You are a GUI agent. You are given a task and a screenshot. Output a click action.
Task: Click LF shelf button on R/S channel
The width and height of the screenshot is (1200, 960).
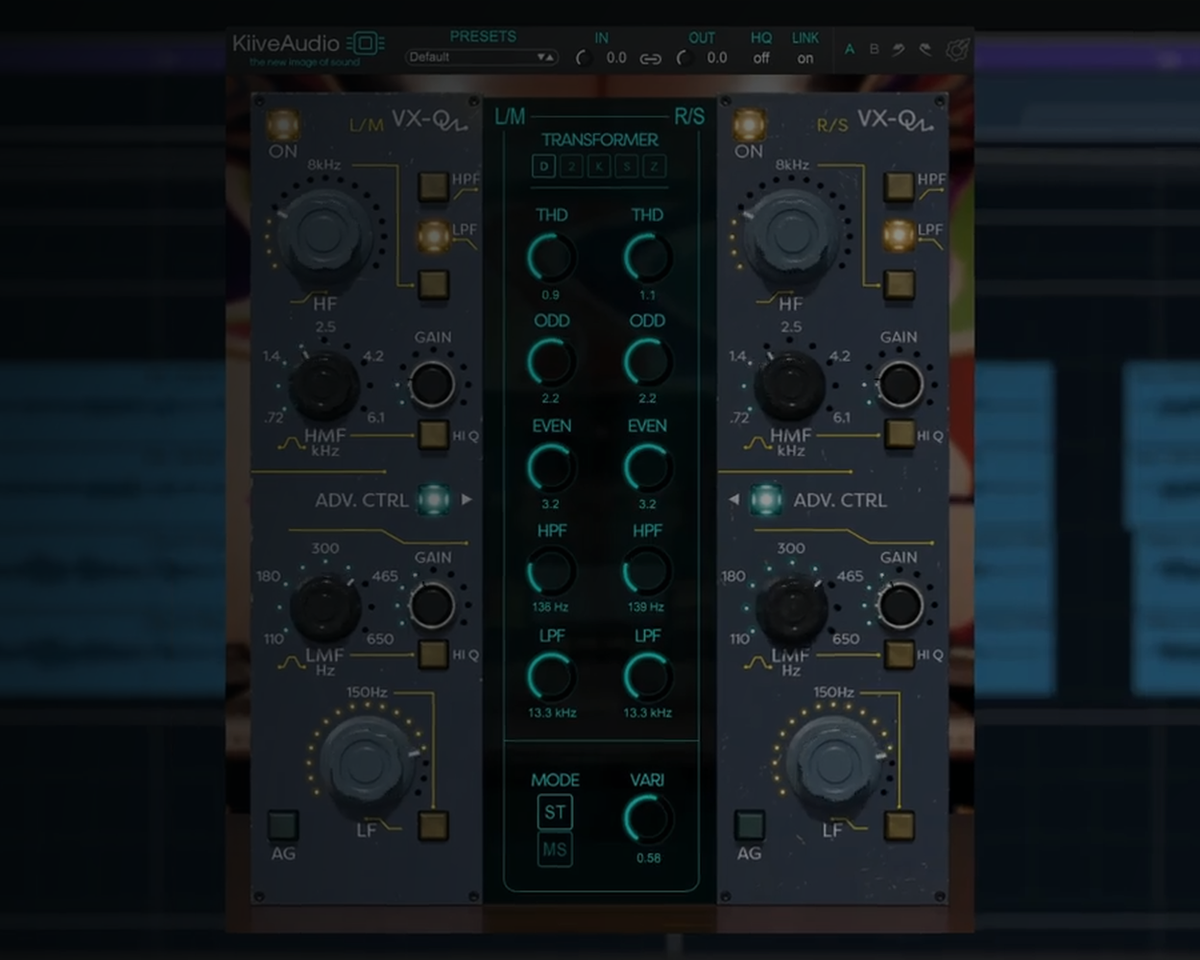[899, 826]
